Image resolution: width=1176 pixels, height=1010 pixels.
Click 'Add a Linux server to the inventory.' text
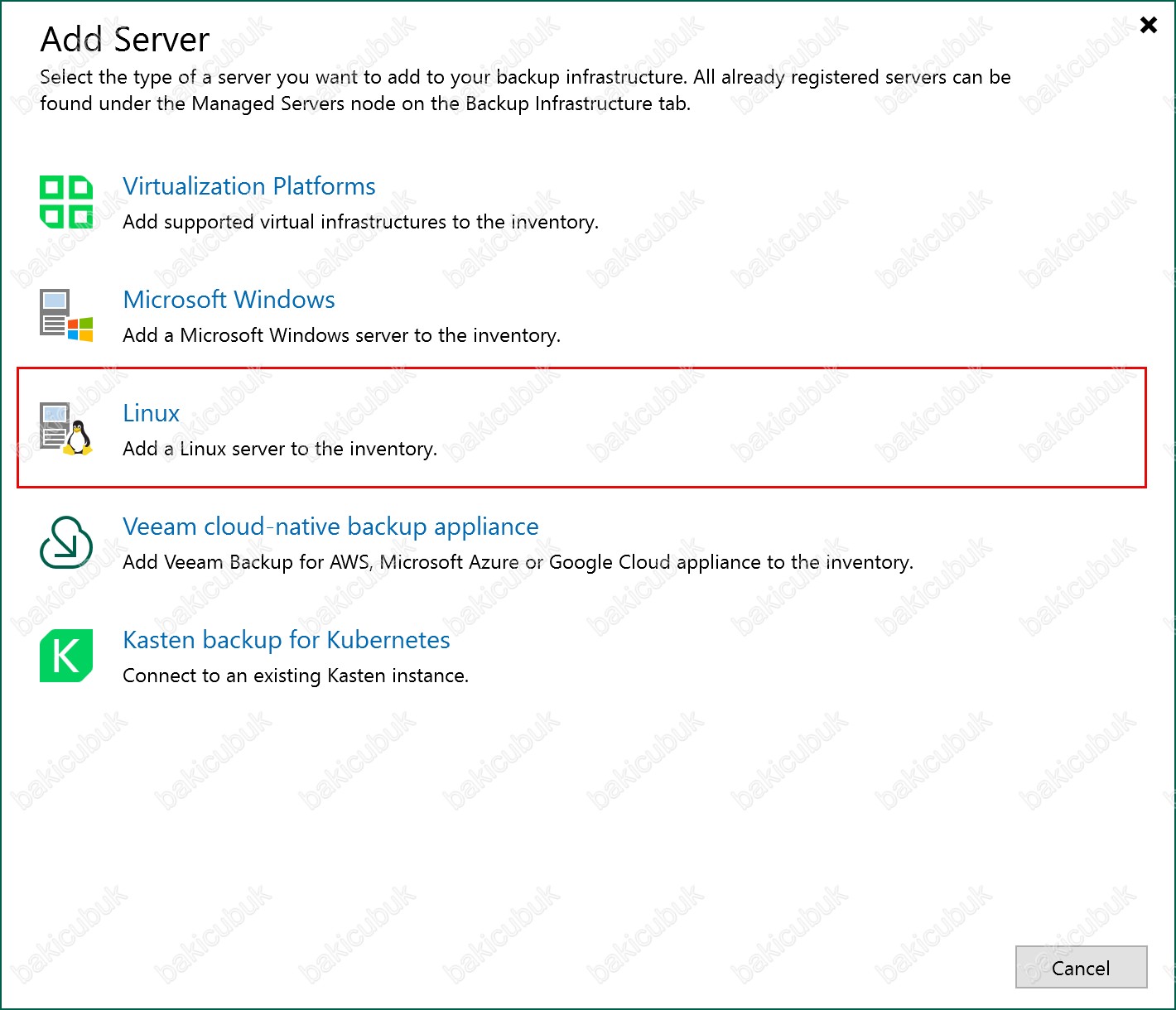[x=280, y=449]
